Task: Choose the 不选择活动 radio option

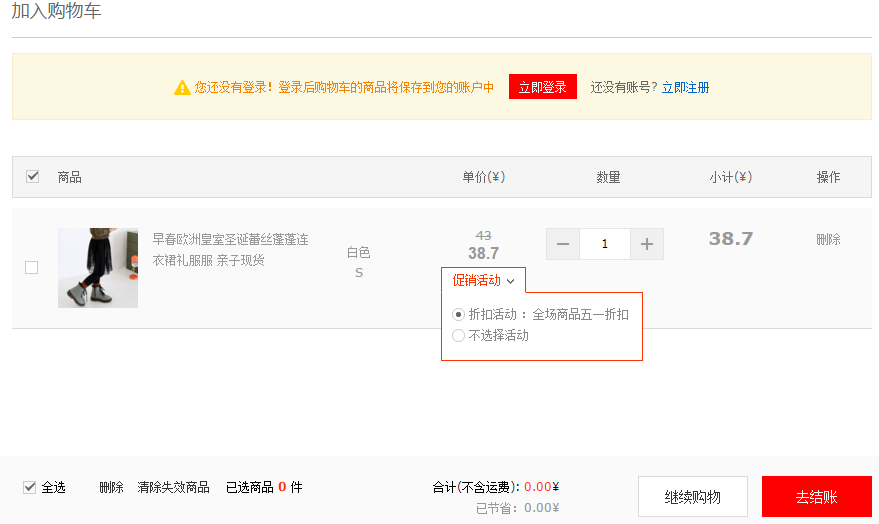Action: 459,336
